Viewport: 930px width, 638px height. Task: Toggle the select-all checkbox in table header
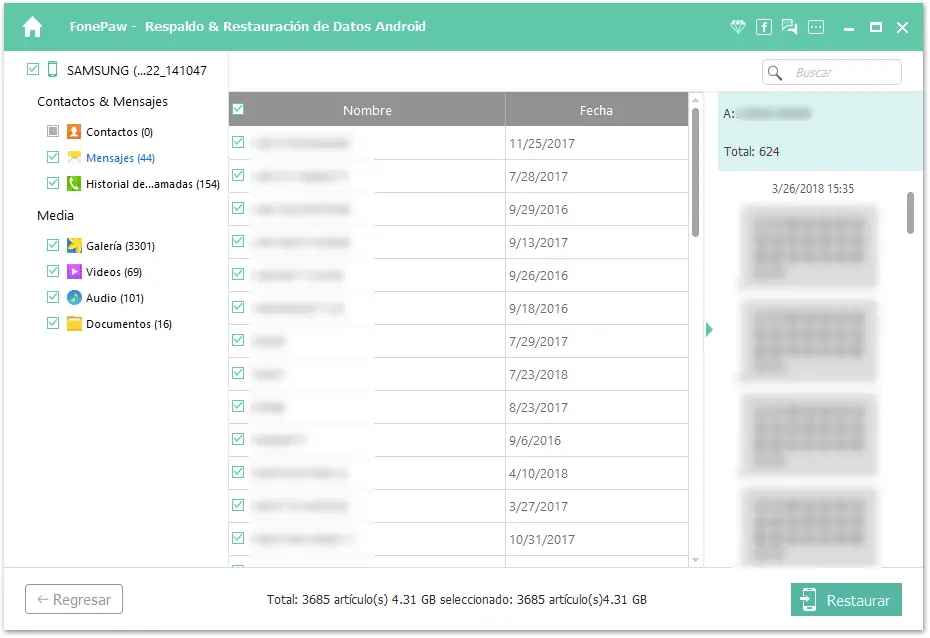tap(238, 109)
